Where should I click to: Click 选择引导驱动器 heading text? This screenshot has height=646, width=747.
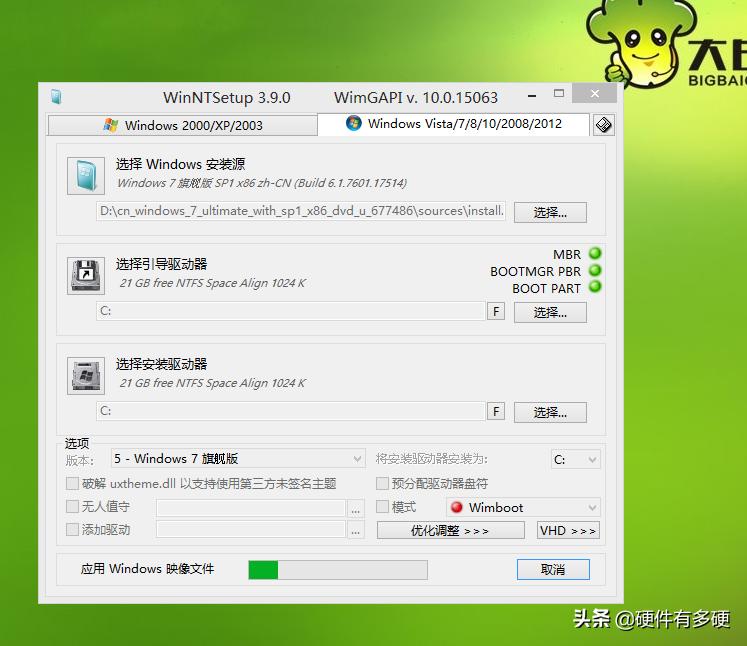click(162, 264)
